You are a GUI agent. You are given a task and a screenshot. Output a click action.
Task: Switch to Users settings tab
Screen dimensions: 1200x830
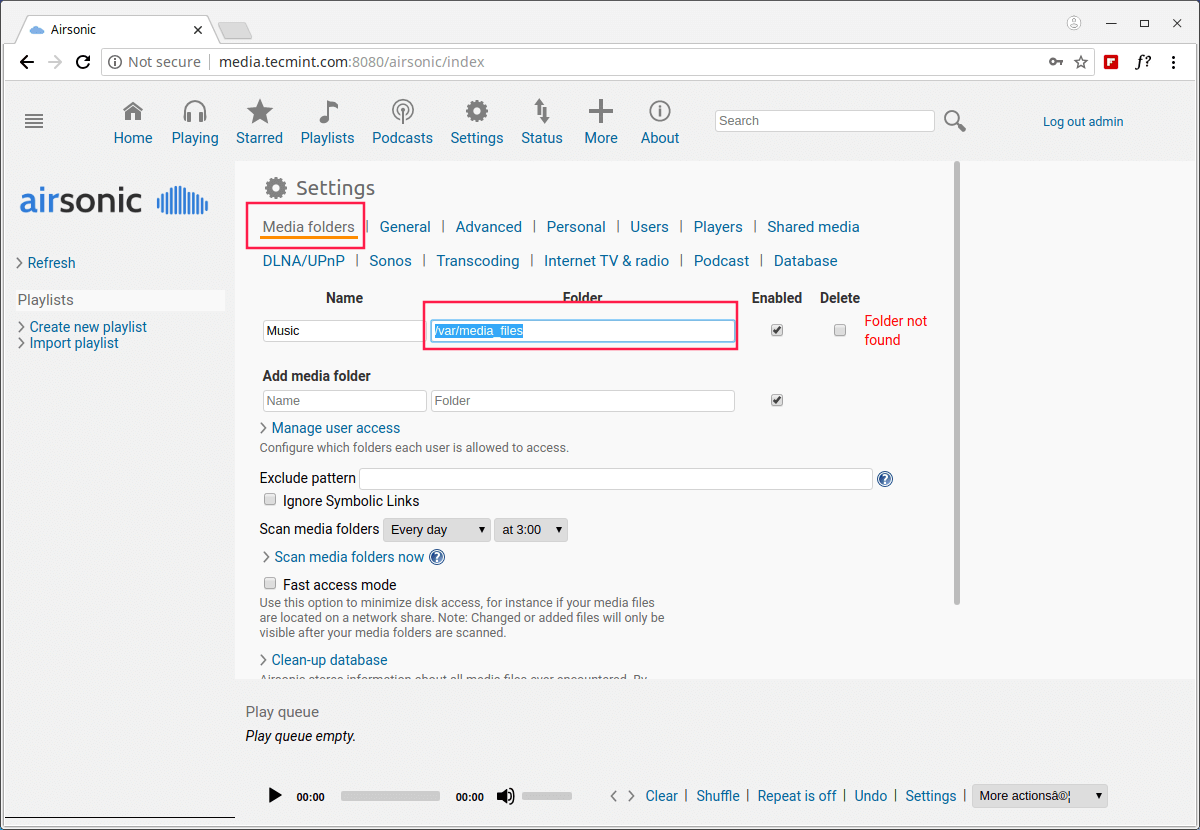click(649, 227)
